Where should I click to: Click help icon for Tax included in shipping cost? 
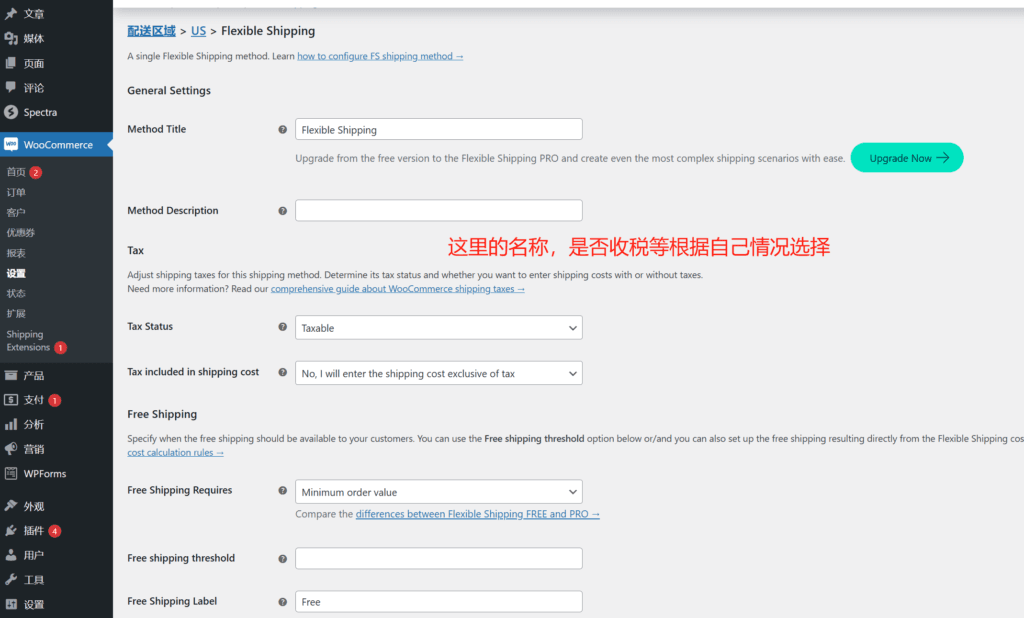[283, 372]
